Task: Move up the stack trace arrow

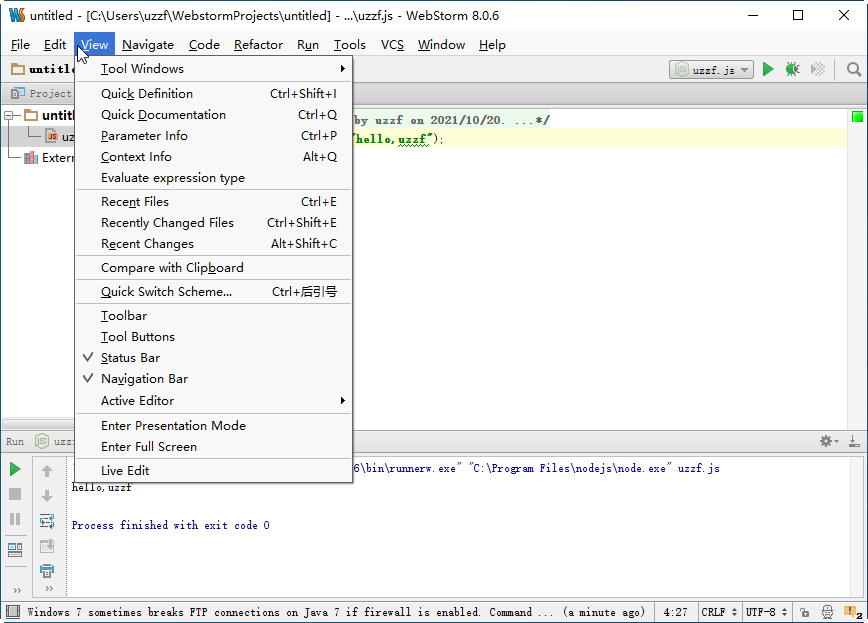Action: coord(47,471)
